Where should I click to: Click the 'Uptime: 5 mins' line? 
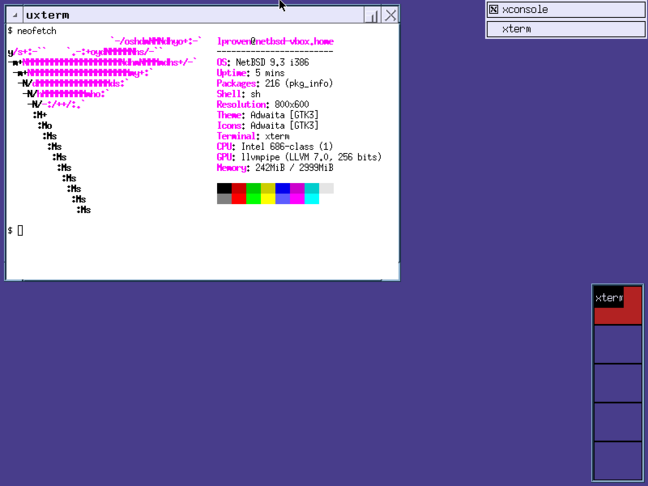pyautogui.click(x=251, y=73)
